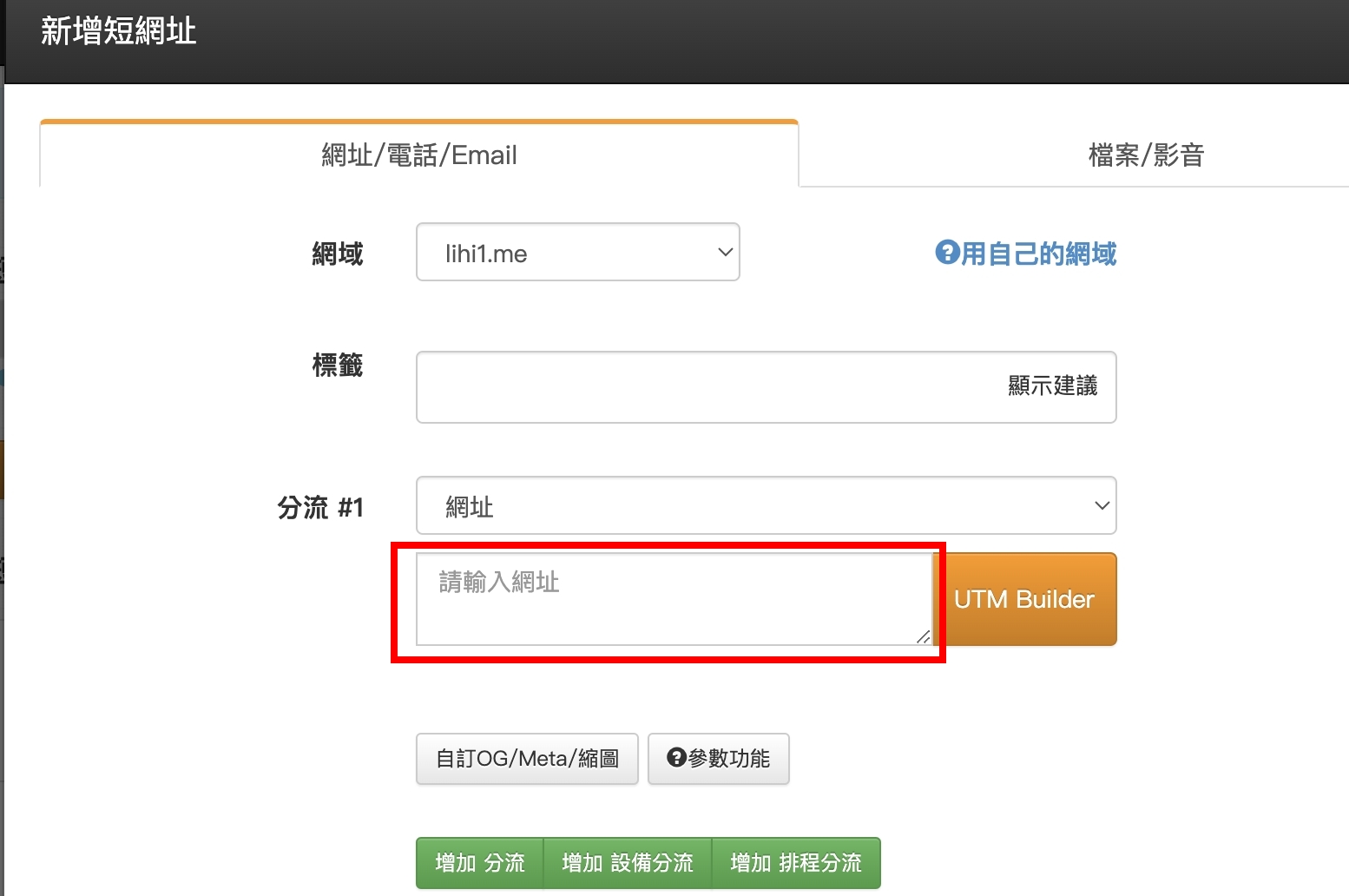Expand the domain selection combo box
The image size is (1349, 896).
(x=577, y=252)
